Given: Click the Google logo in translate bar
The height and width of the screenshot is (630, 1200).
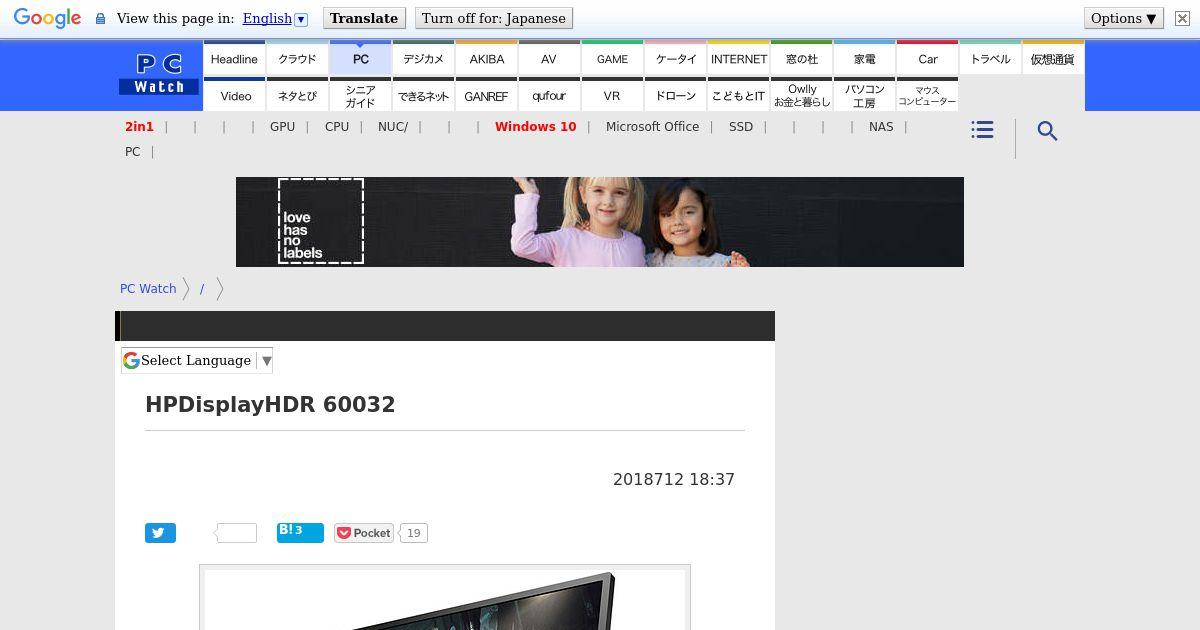Looking at the screenshot, I should point(47,18).
